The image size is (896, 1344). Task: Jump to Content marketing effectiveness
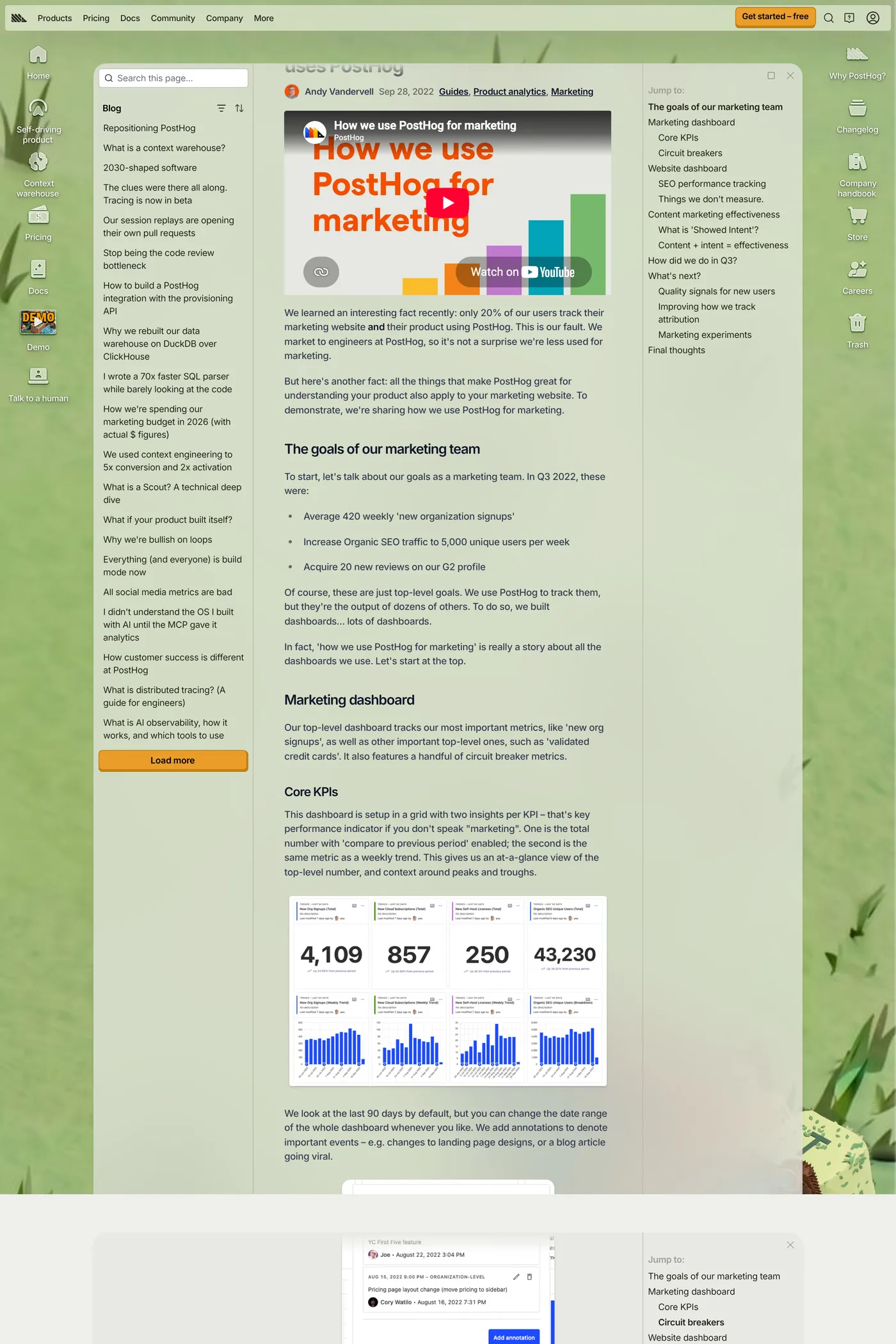(x=714, y=214)
